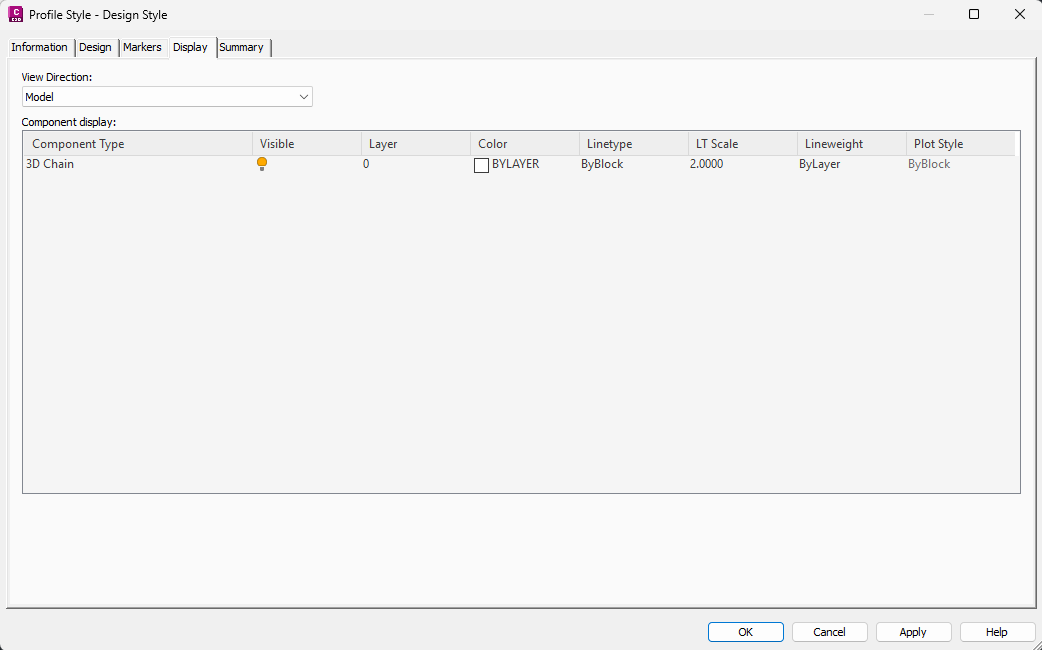Image resolution: width=1042 pixels, height=650 pixels.
Task: Click the Civil 3D icon in title bar
Action: [x=13, y=14]
